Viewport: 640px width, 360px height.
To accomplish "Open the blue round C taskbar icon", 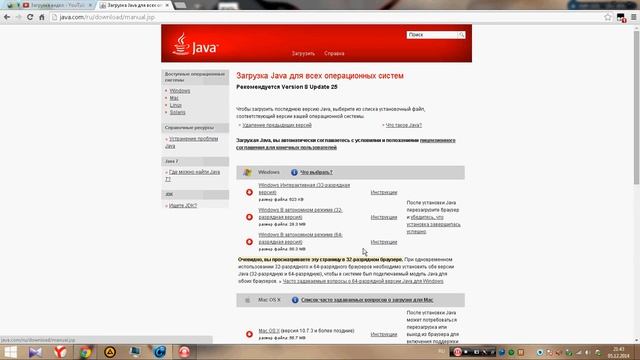I will coord(160,352).
